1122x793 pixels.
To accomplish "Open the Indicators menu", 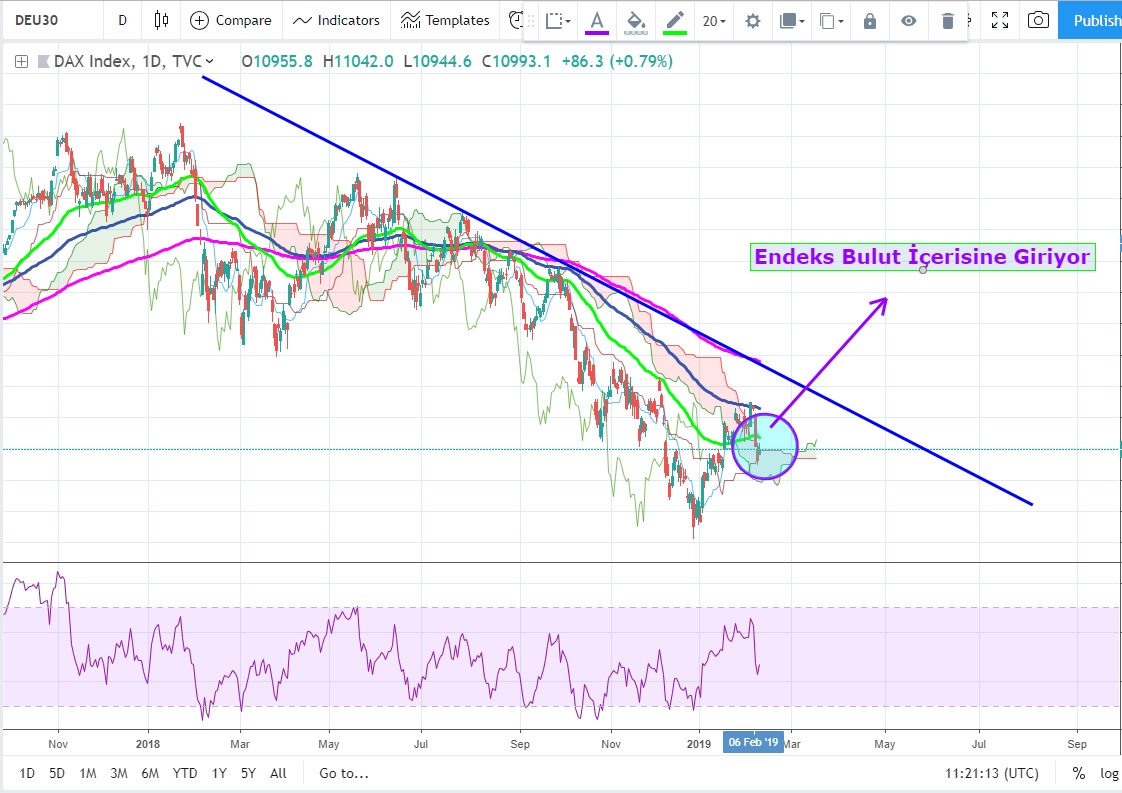I will pos(337,20).
